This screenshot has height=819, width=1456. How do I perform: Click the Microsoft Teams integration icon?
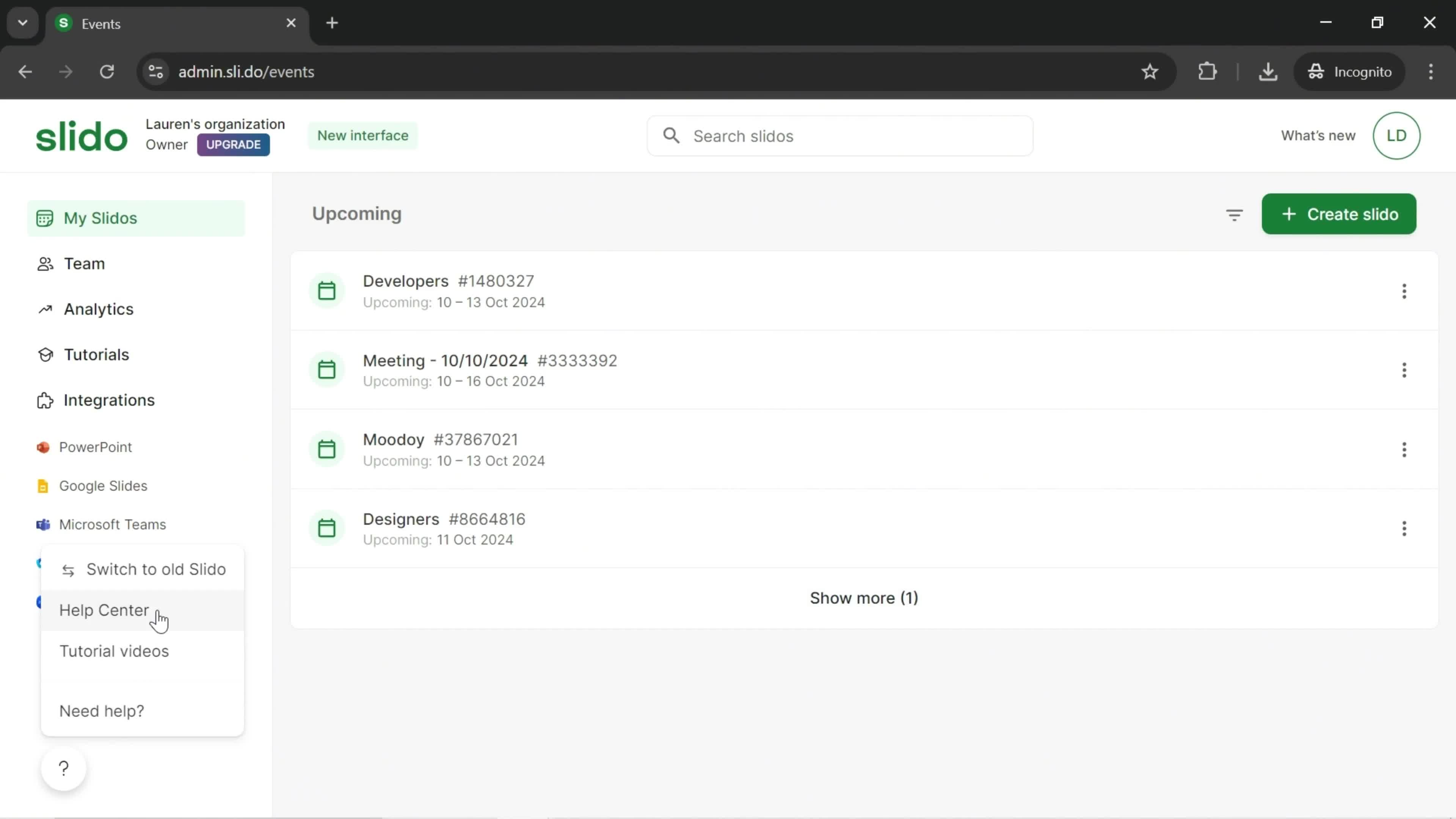[42, 524]
